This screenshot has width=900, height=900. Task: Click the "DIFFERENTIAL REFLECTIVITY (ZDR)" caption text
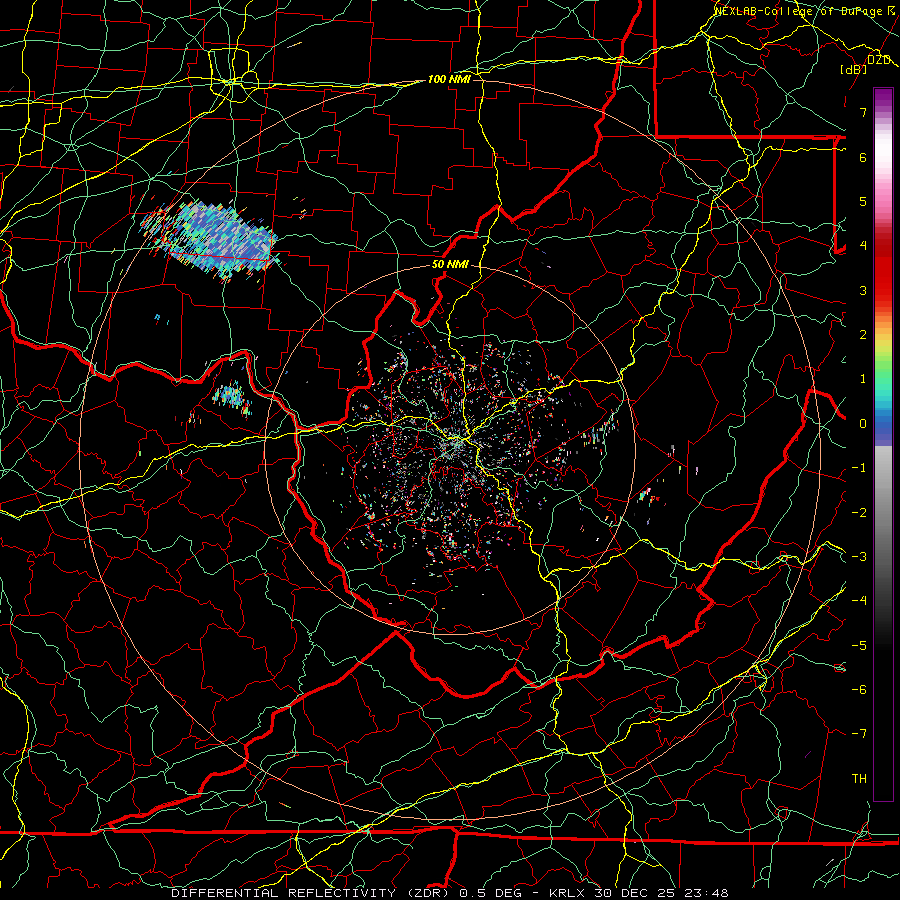point(312,893)
